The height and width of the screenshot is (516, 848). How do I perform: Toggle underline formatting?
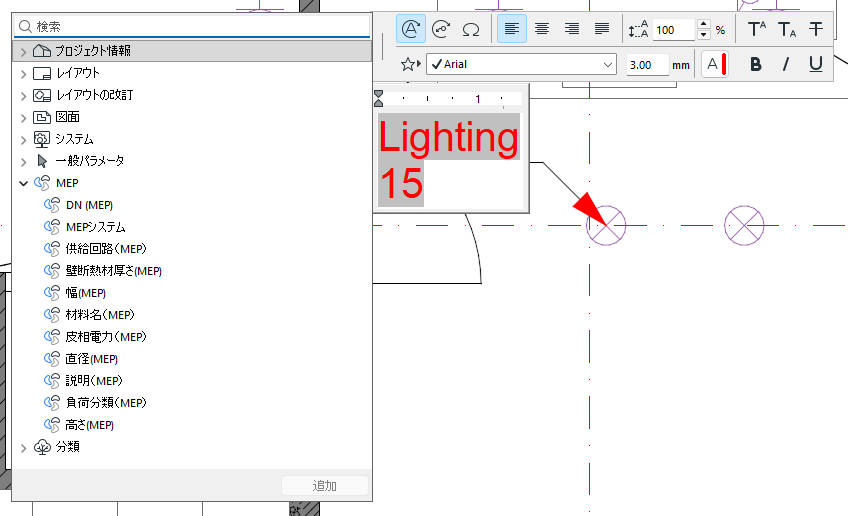pyautogui.click(x=816, y=64)
